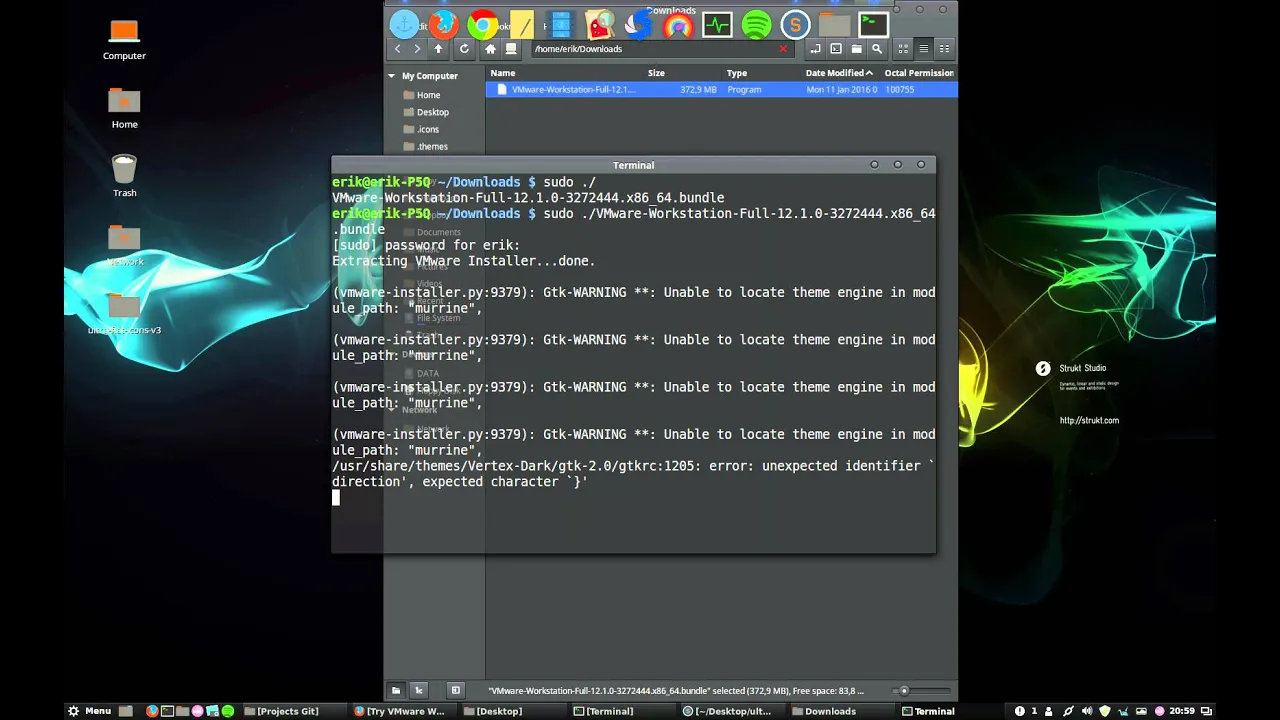Open the taskbar Menu button
The image size is (1280, 720).
[89, 711]
